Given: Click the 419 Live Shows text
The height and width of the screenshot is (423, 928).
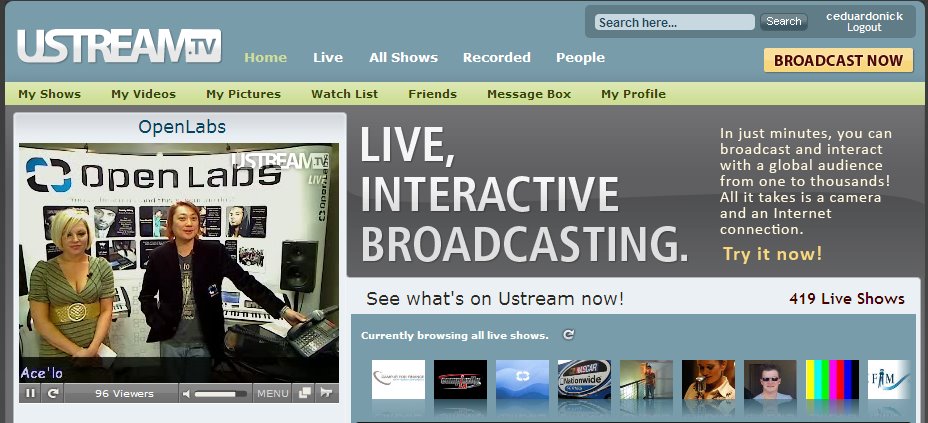Looking at the screenshot, I should coord(847,299).
